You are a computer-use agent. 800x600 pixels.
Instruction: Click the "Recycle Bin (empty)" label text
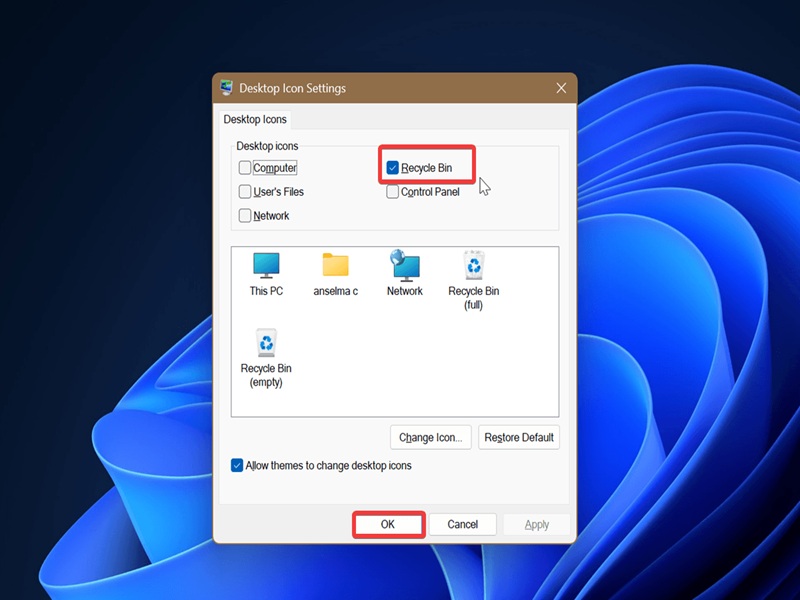click(x=266, y=375)
